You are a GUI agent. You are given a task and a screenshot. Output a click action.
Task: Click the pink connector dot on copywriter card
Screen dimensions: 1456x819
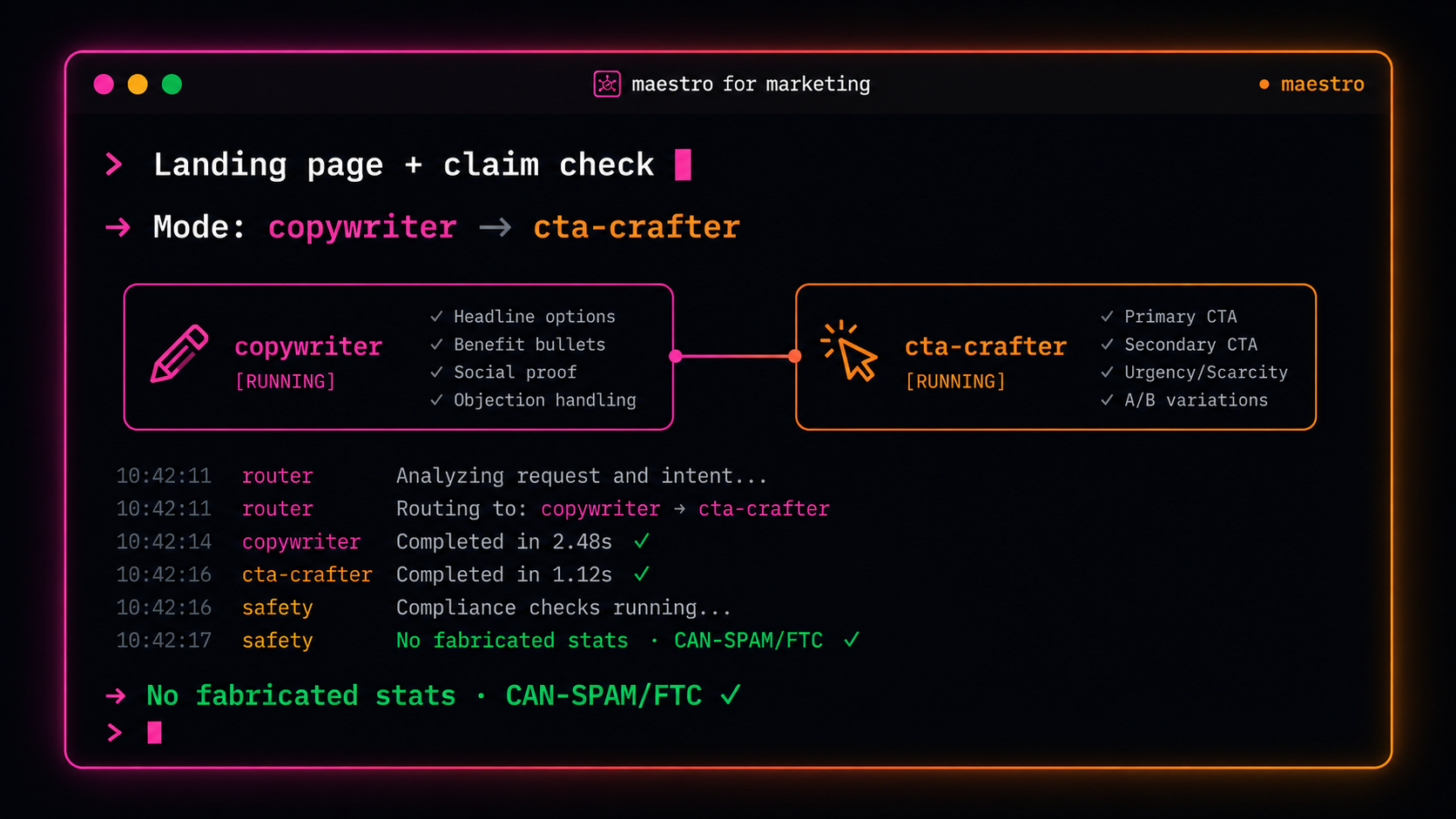[x=675, y=356]
